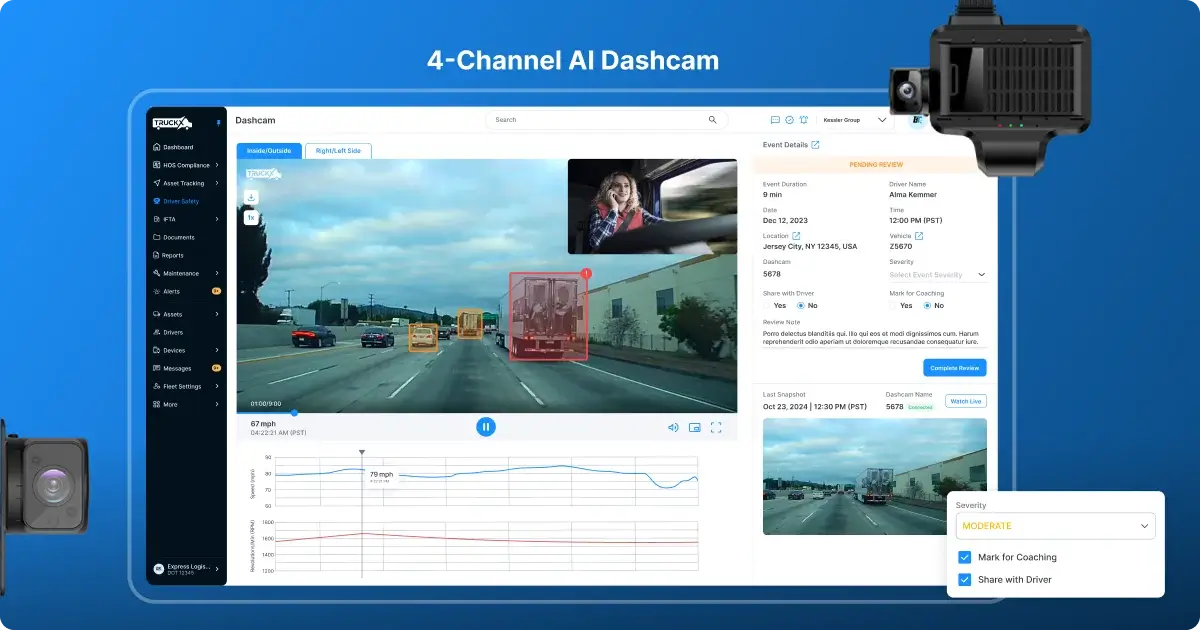Click the More grid icon

tap(156, 404)
